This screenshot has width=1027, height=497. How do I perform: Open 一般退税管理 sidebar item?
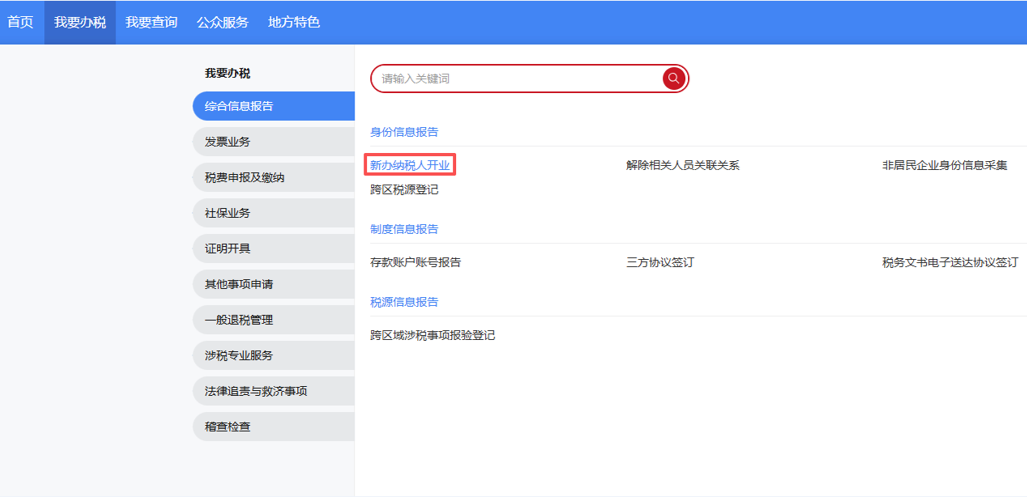274,320
